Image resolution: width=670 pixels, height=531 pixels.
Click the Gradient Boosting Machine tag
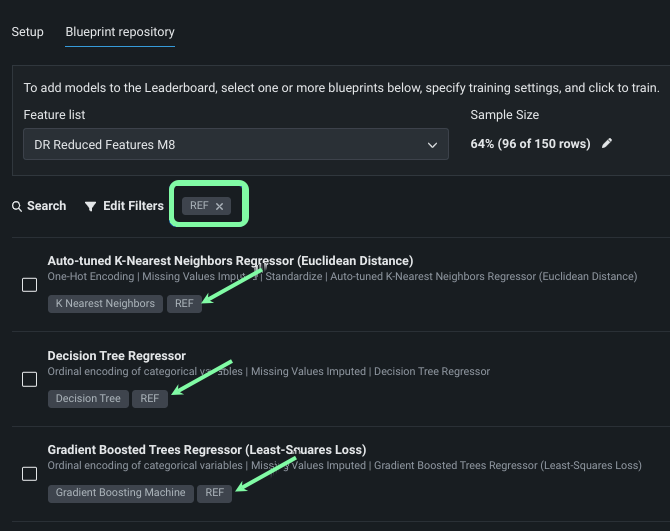click(120, 492)
